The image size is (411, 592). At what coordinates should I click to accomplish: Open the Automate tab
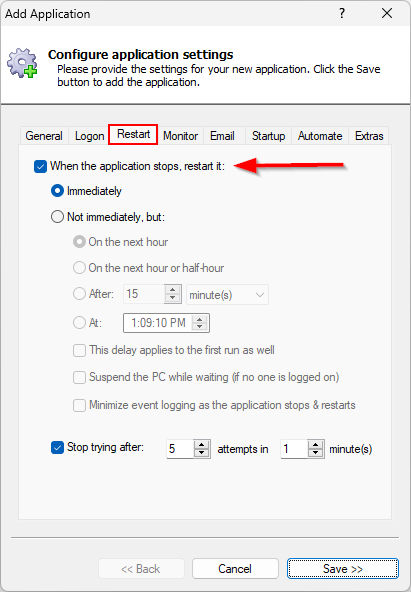[x=320, y=136]
